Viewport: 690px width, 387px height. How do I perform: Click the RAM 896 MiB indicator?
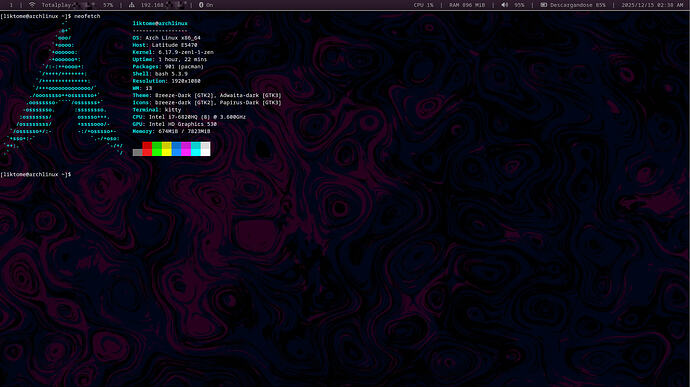click(467, 5)
